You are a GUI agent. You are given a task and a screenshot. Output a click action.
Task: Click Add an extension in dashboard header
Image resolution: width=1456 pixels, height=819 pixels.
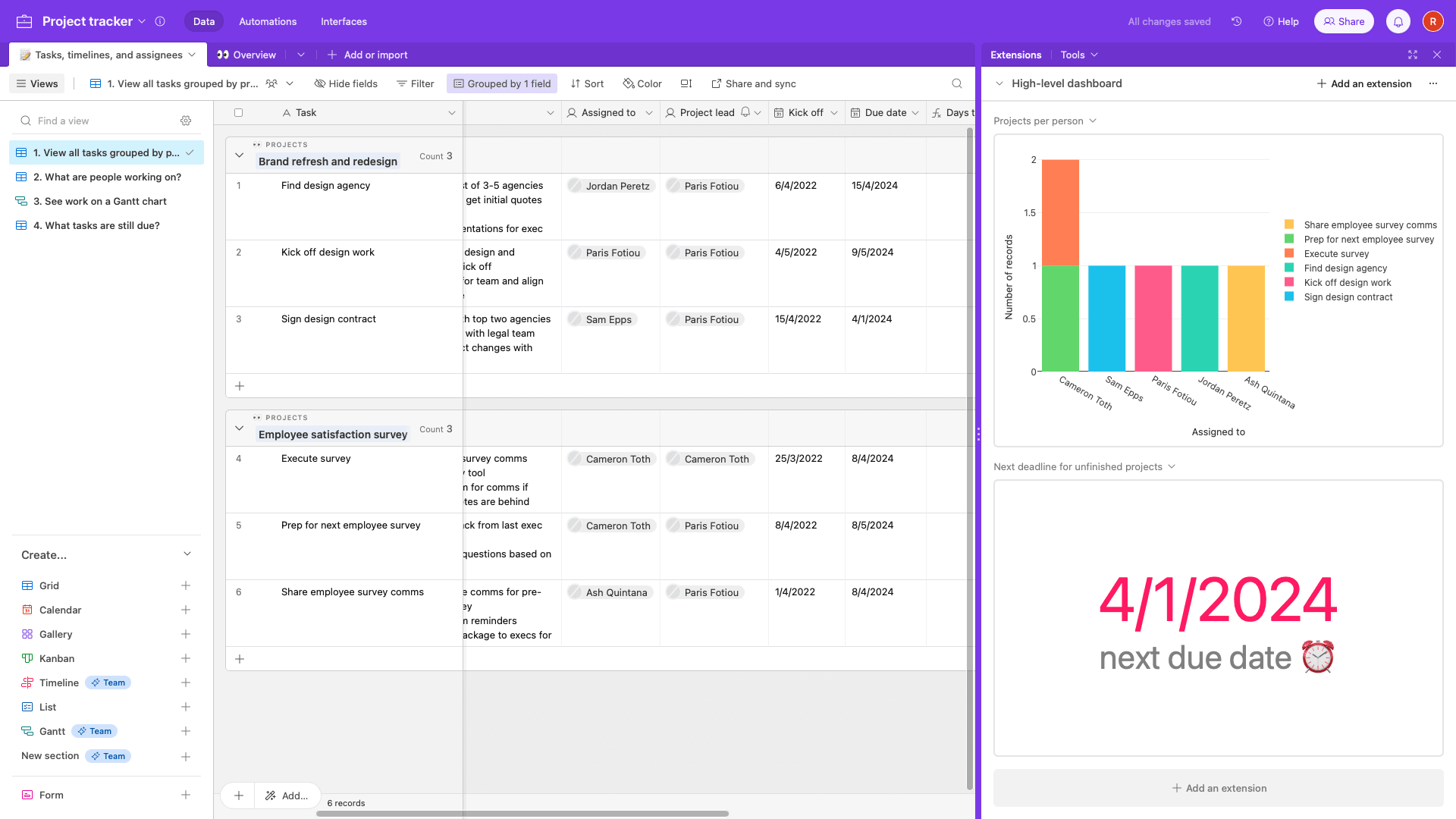click(x=1363, y=83)
